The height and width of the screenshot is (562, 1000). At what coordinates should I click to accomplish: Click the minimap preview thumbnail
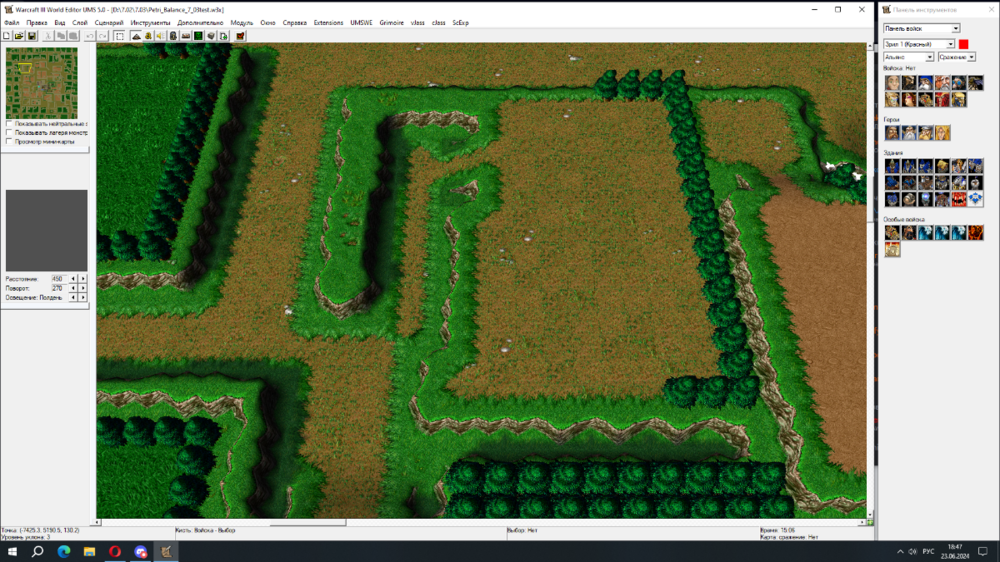tap(41, 83)
